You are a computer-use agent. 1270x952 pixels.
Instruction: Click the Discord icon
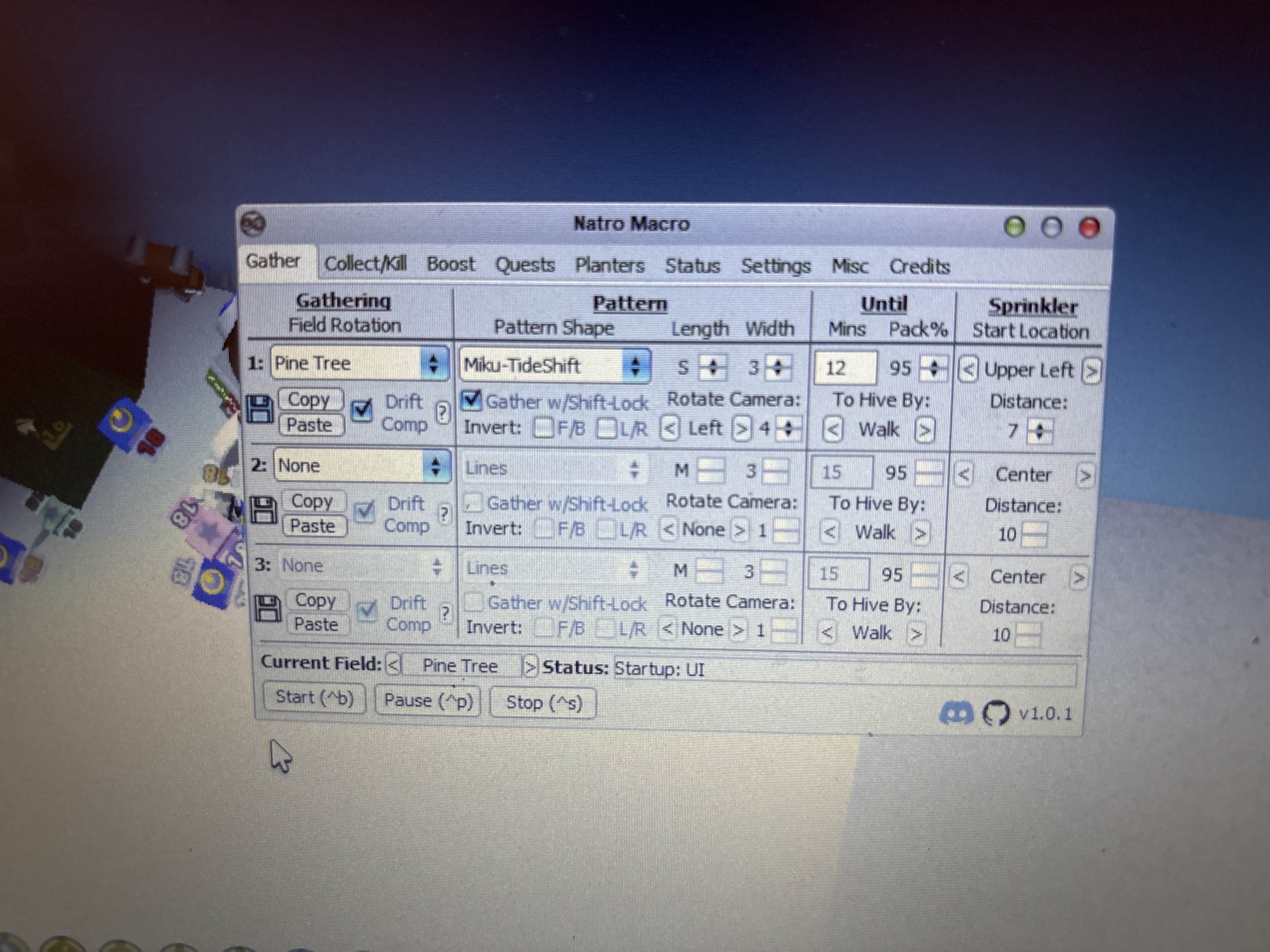(x=957, y=713)
